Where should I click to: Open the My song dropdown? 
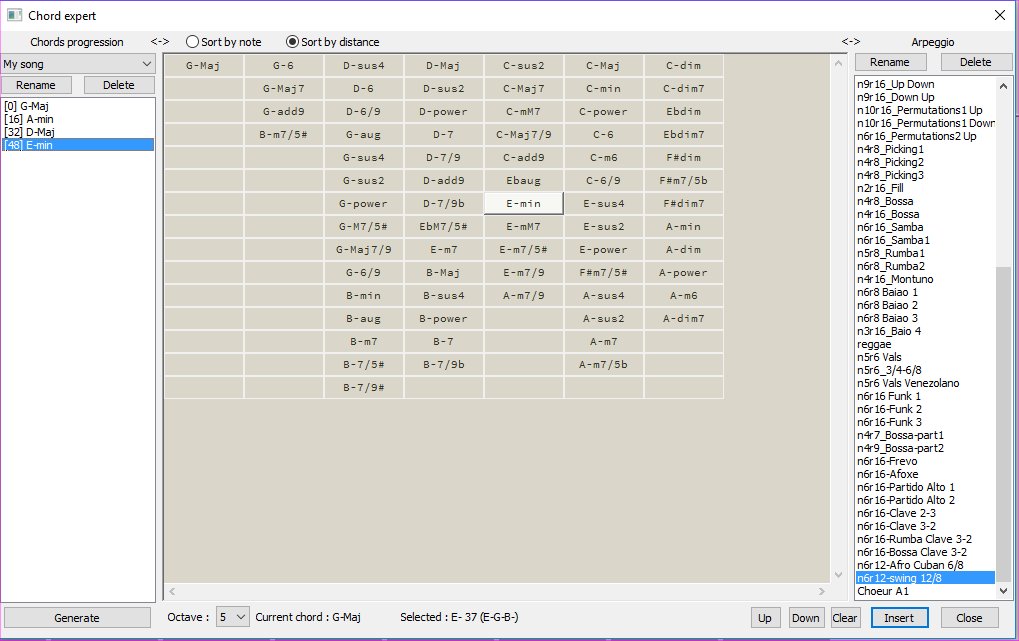(x=78, y=64)
